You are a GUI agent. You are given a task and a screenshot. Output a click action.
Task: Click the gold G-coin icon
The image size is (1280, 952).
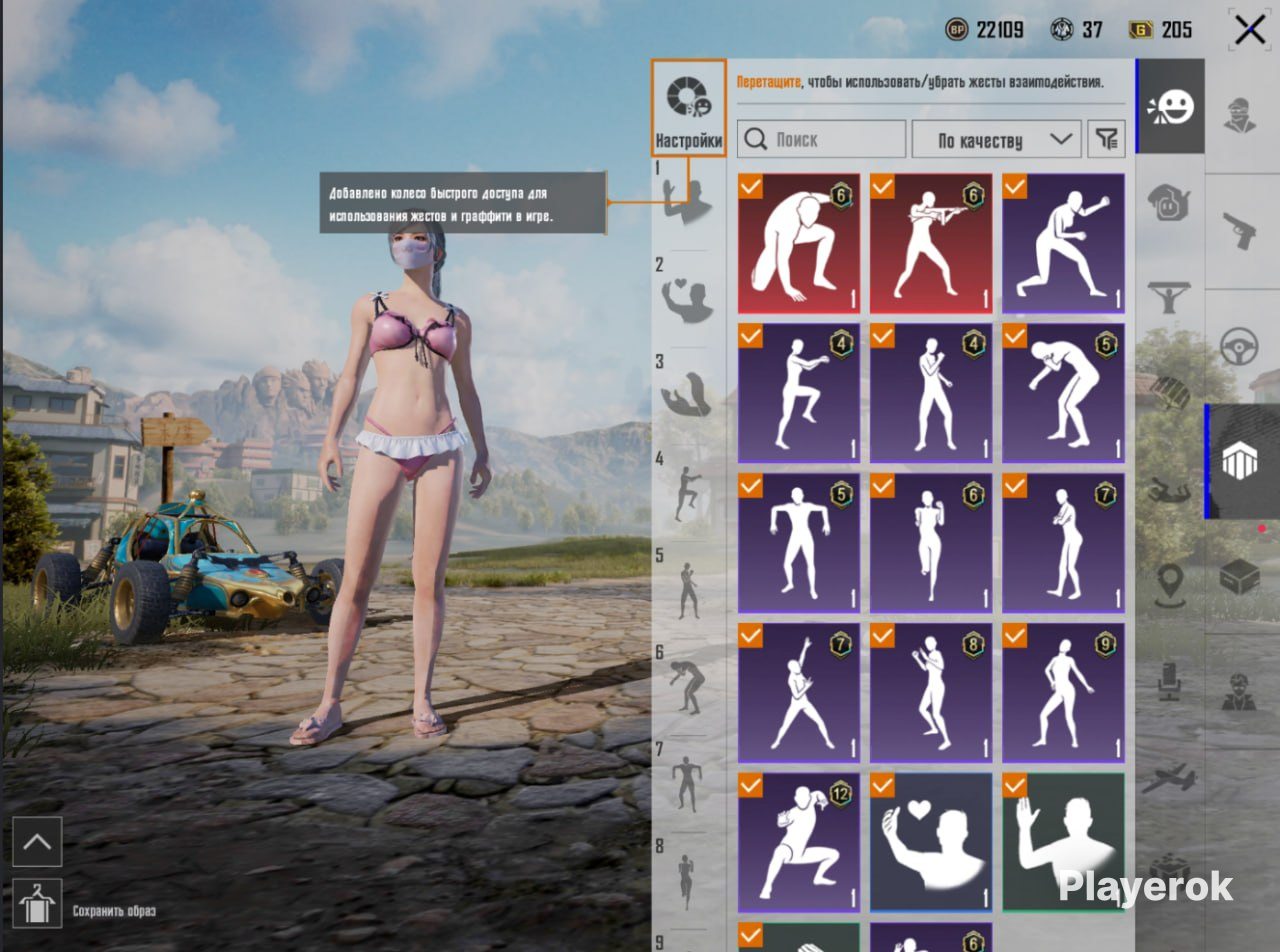[x=1140, y=30]
